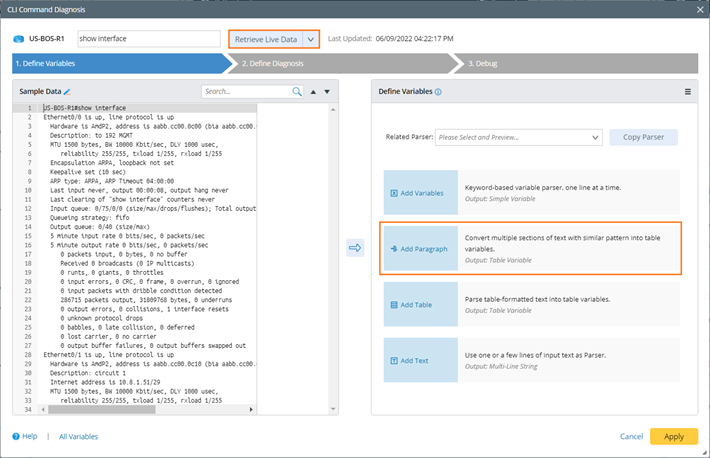Click line '0 unknown protocol drops'
The width and height of the screenshot is (710, 458).
point(102,318)
